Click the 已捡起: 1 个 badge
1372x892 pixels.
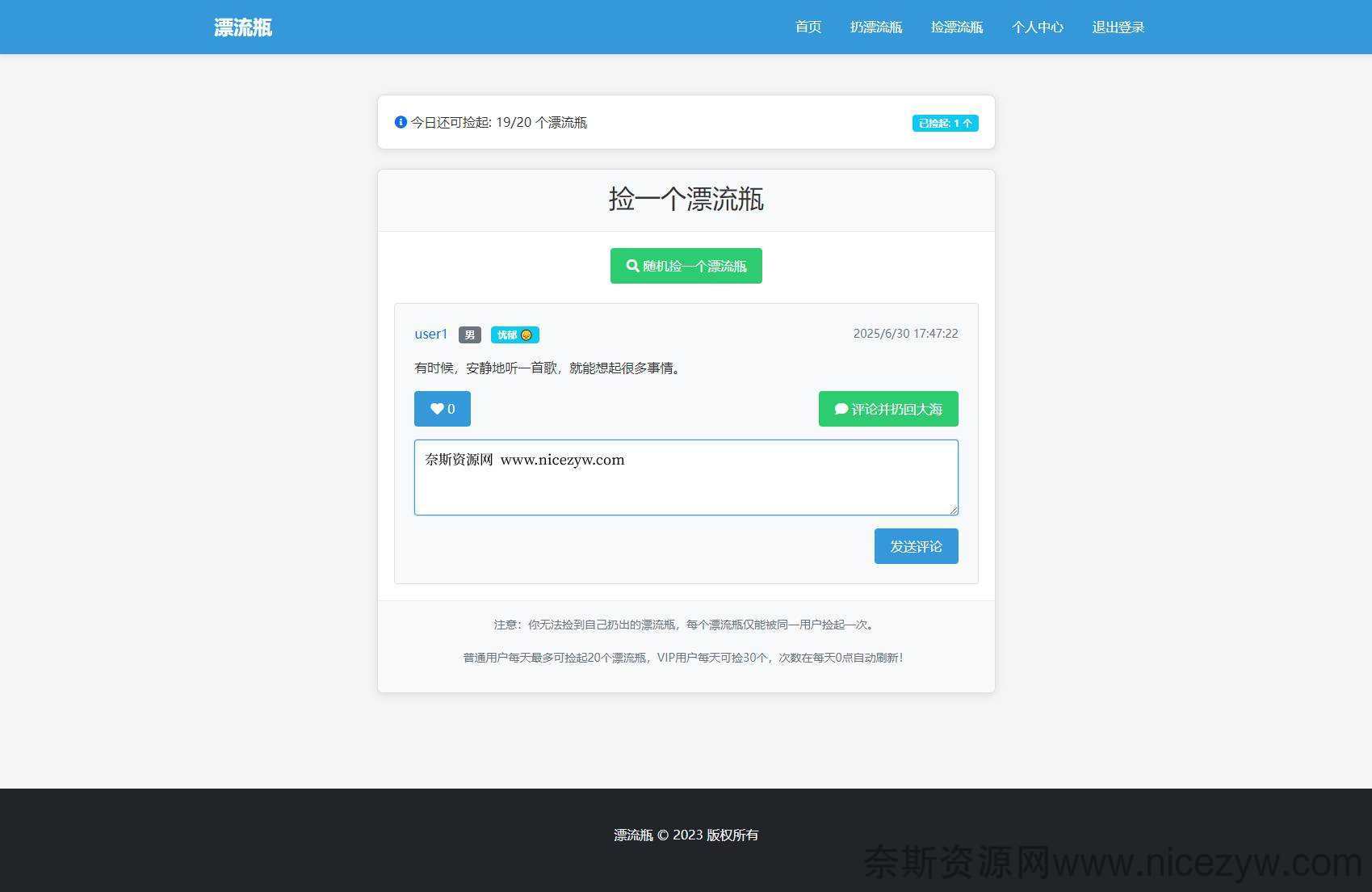tap(945, 123)
